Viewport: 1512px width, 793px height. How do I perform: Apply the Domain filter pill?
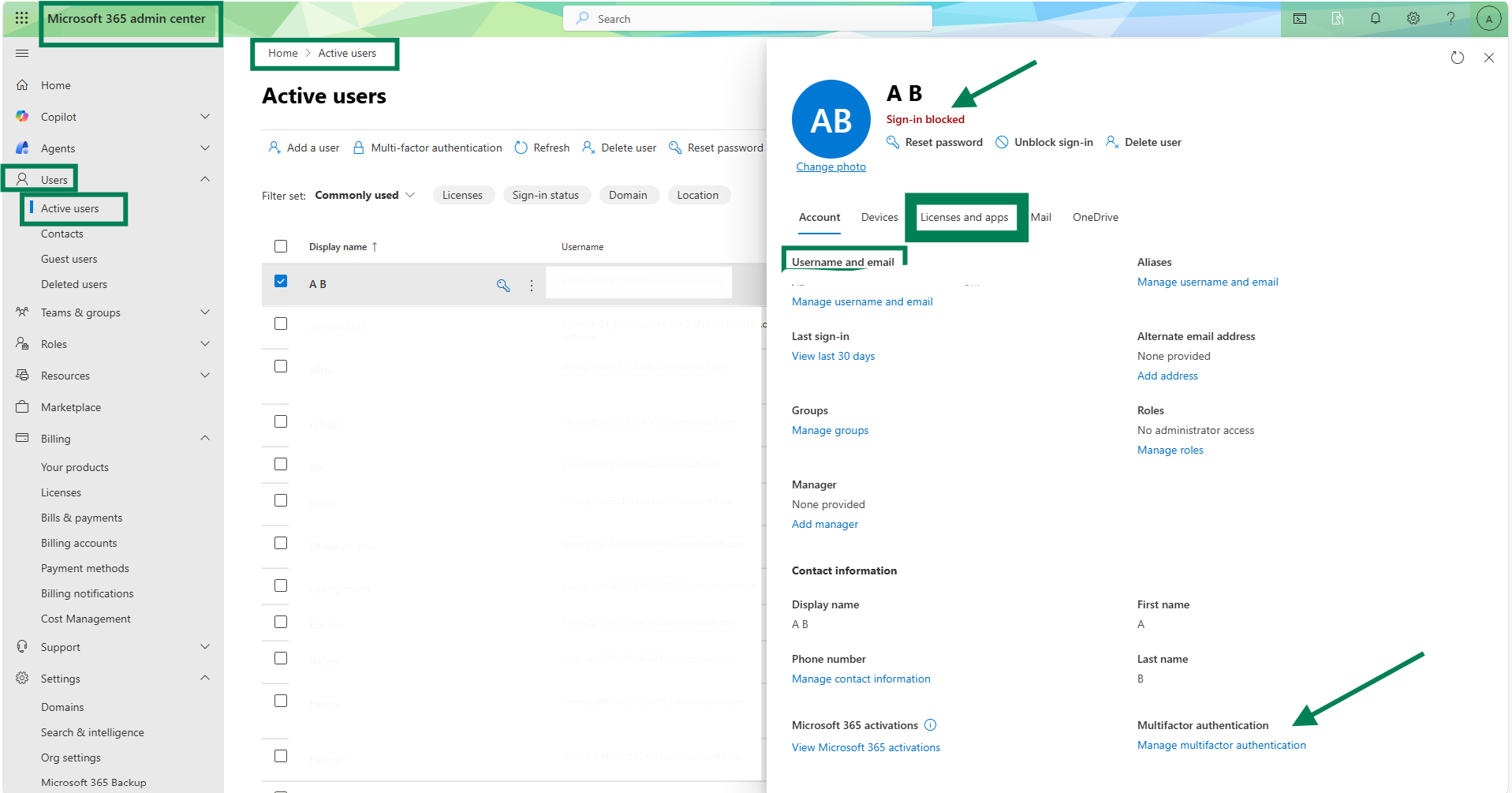(629, 195)
